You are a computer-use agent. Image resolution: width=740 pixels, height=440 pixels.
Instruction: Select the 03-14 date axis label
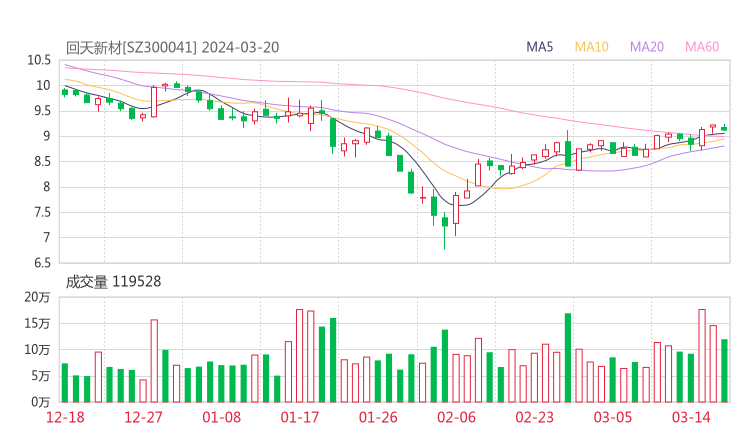point(691,417)
